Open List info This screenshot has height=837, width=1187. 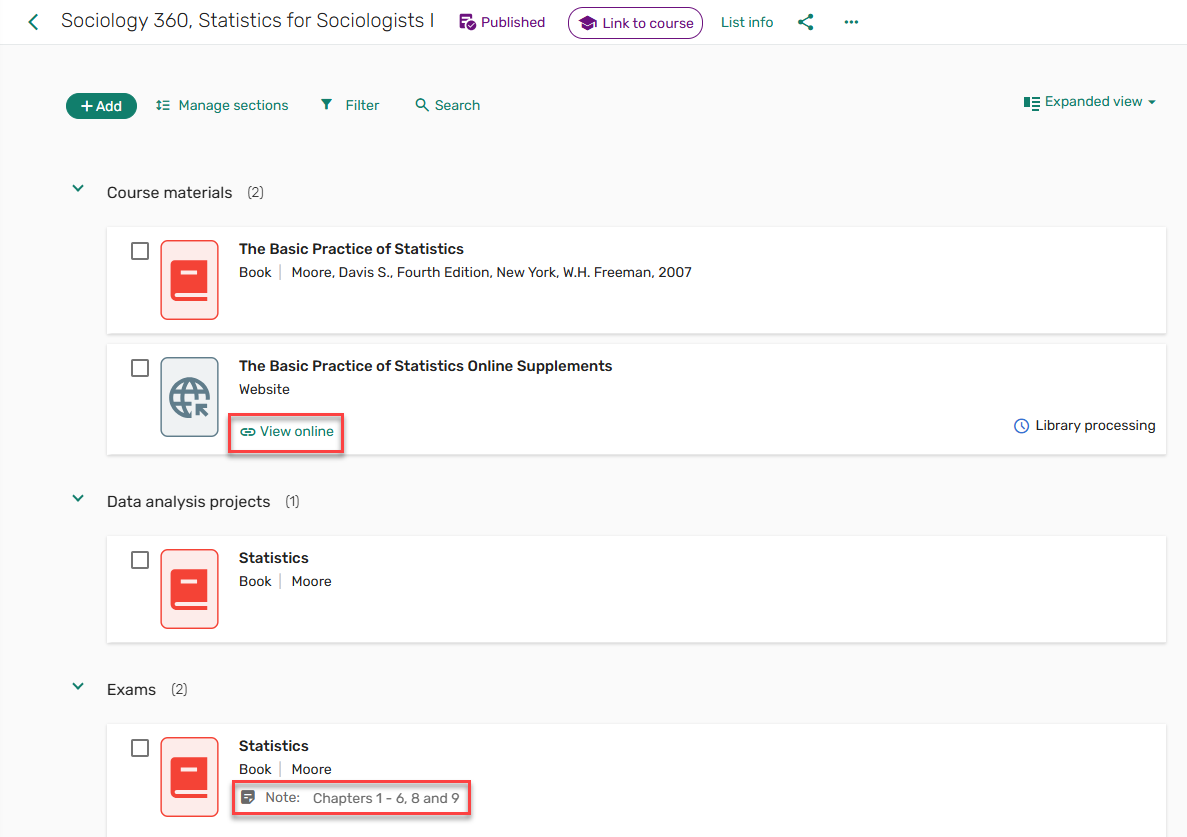pos(746,23)
